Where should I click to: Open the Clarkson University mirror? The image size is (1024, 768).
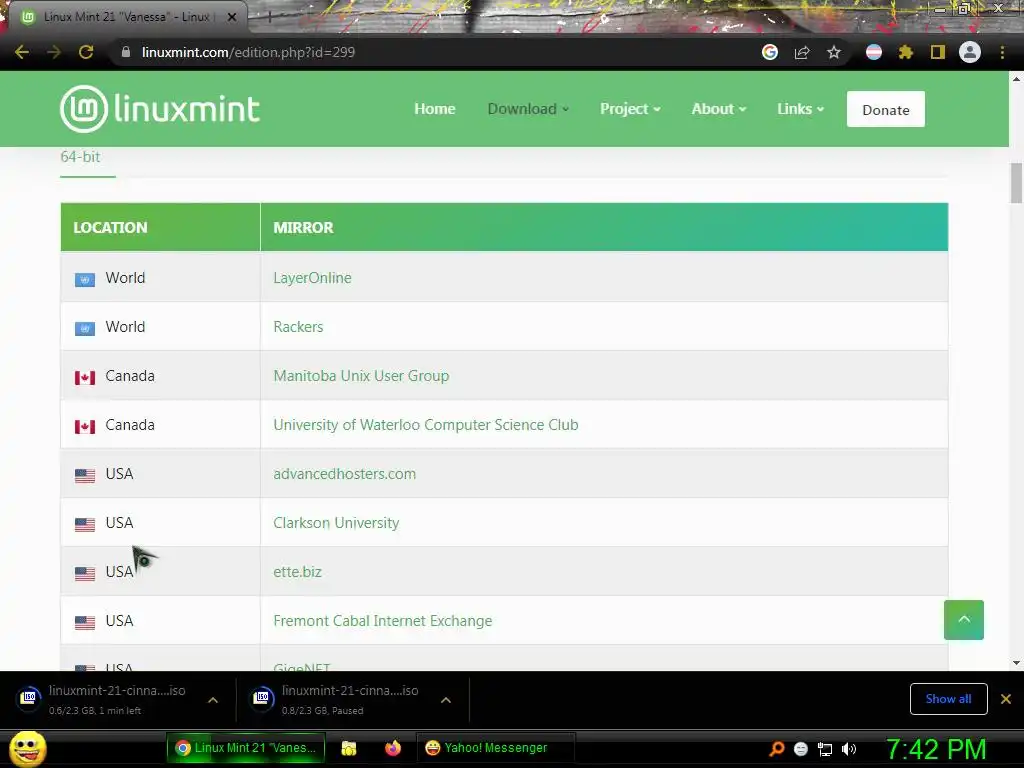point(336,523)
